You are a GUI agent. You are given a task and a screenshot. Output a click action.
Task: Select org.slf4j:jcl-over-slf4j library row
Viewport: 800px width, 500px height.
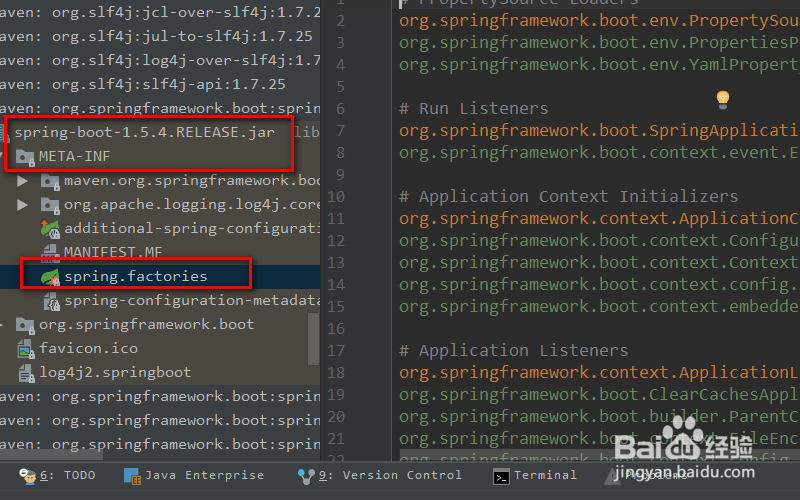pyautogui.click(x=160, y=12)
